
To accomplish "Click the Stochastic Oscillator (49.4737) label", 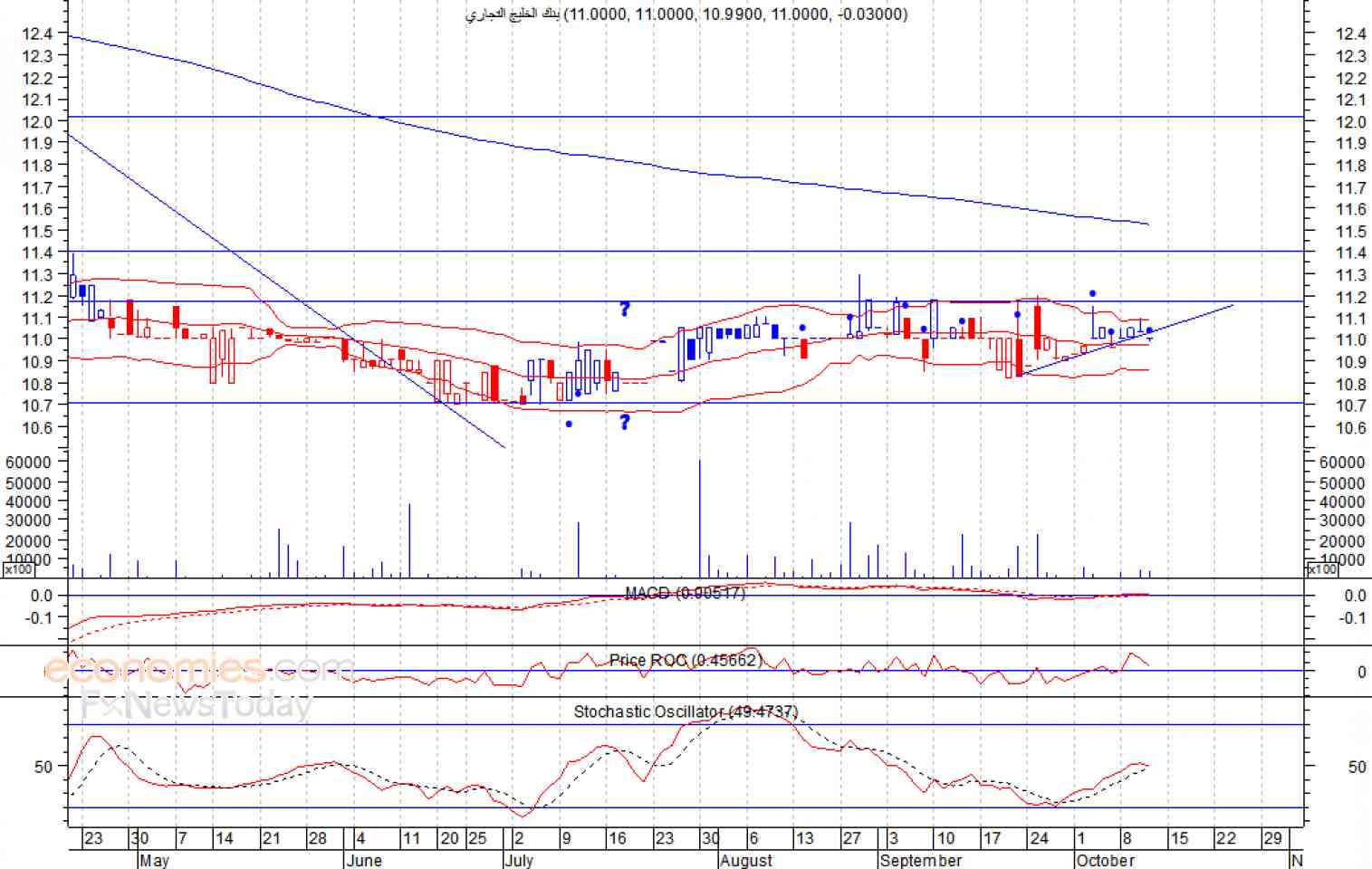I will pos(686,711).
